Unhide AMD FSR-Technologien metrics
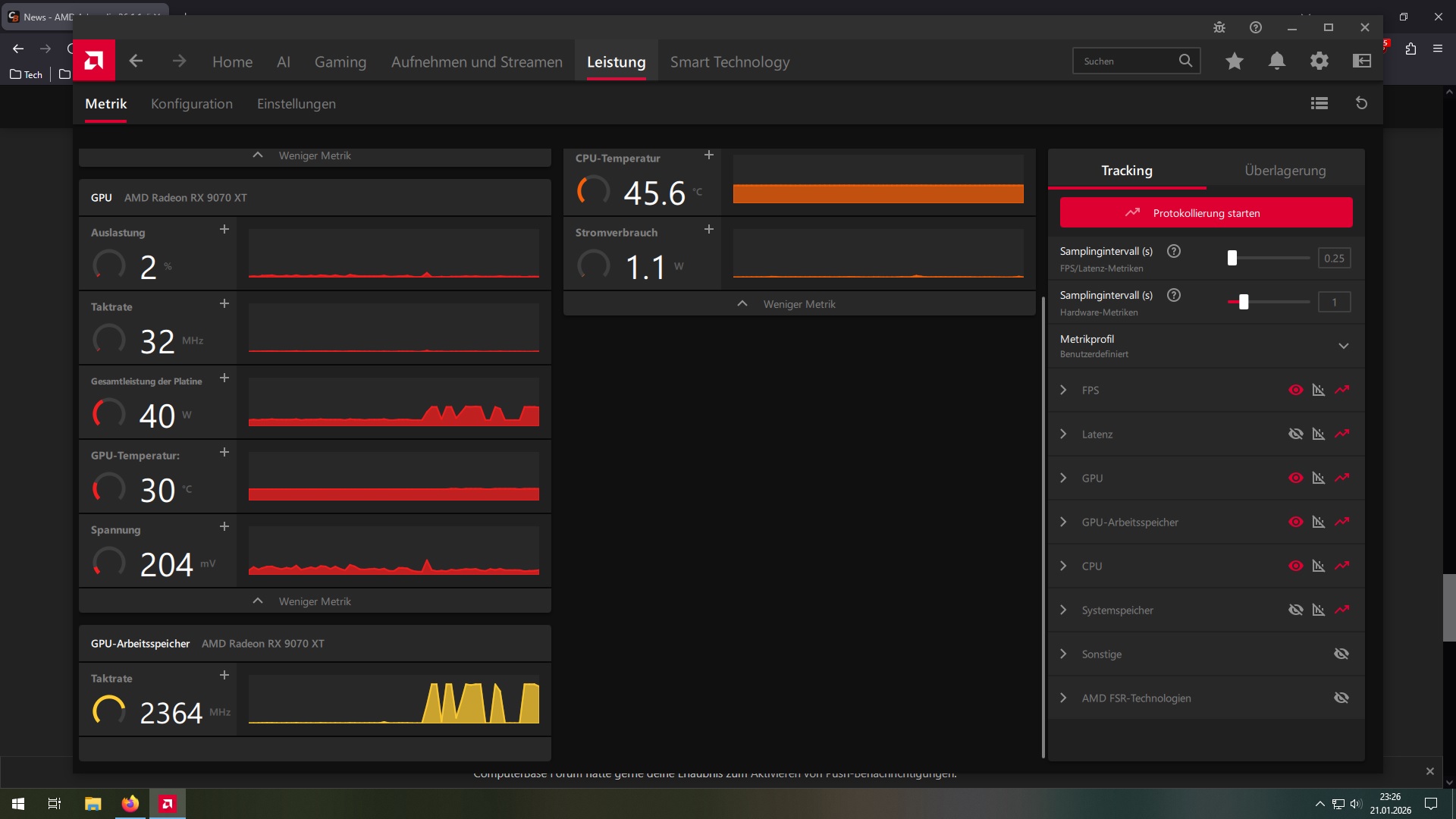The image size is (1456, 819). (1341, 698)
